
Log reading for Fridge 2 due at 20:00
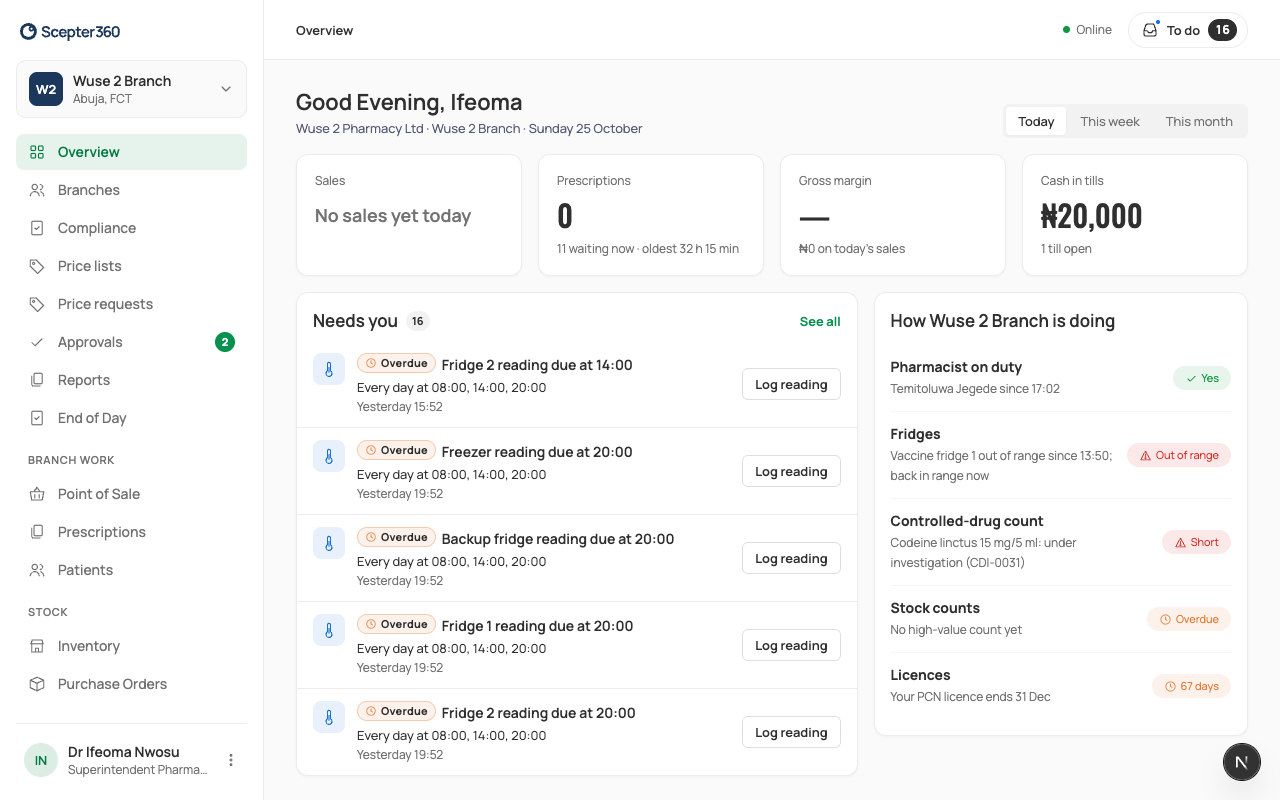pyautogui.click(x=791, y=733)
